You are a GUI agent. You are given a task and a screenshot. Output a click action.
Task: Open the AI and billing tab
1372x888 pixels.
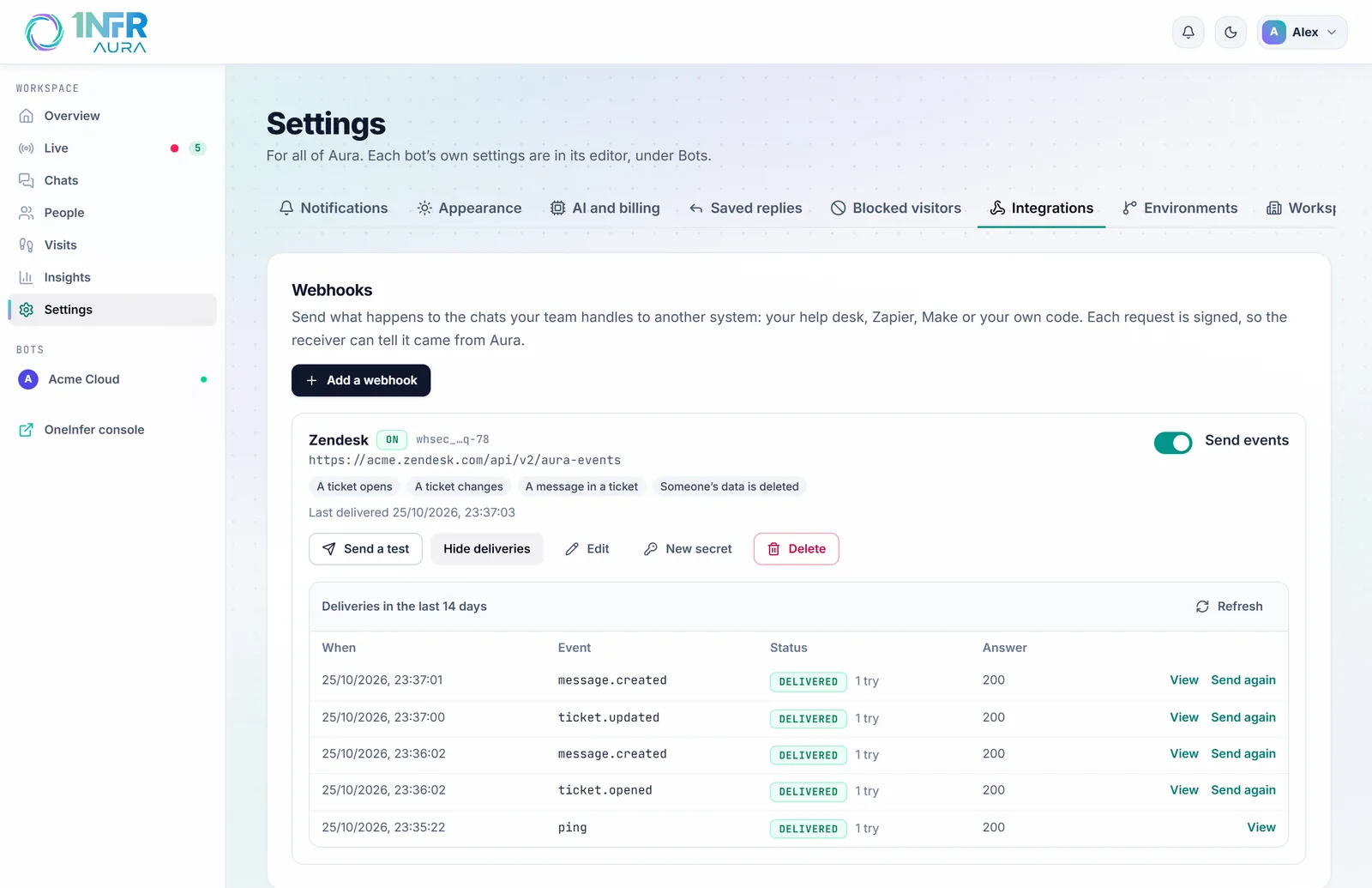point(605,208)
